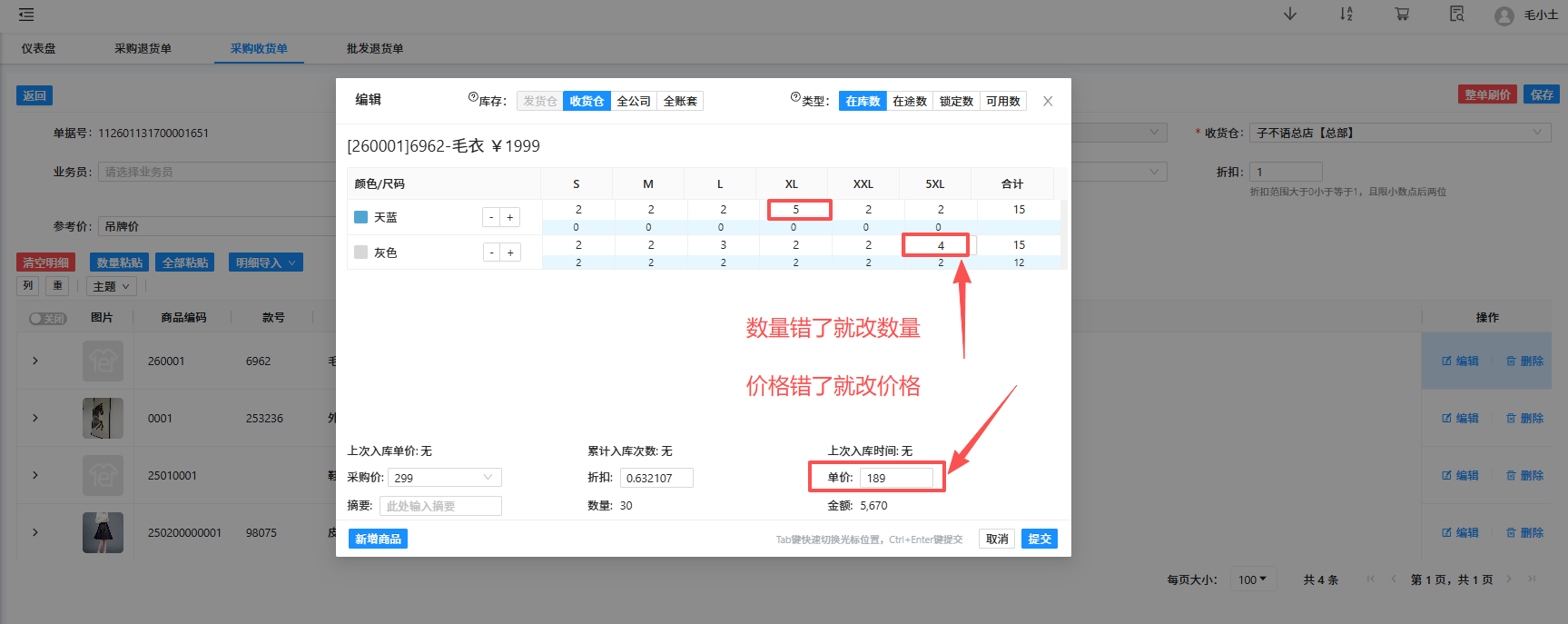This screenshot has height=624, width=1568.
Task: Select 收货仓 stock option
Action: pyautogui.click(x=587, y=101)
